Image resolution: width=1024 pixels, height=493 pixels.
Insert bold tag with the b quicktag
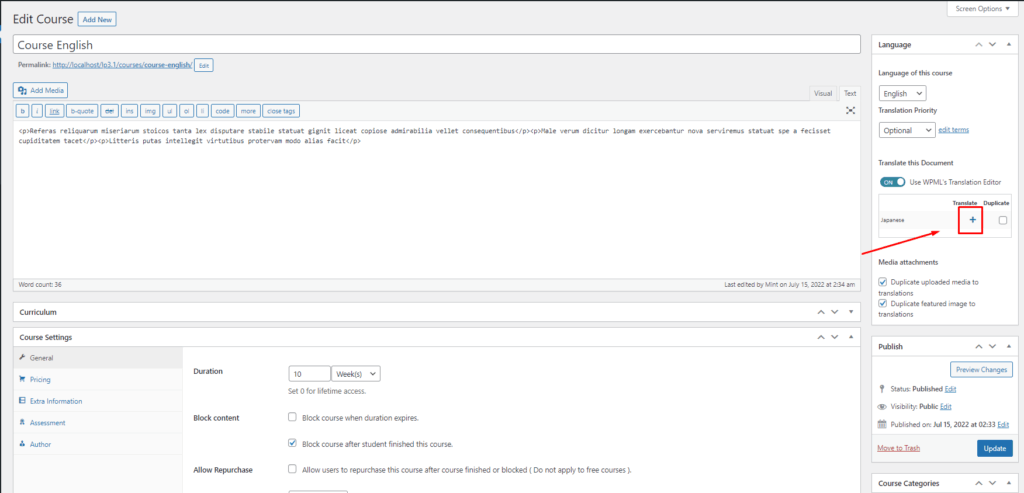[x=23, y=111]
